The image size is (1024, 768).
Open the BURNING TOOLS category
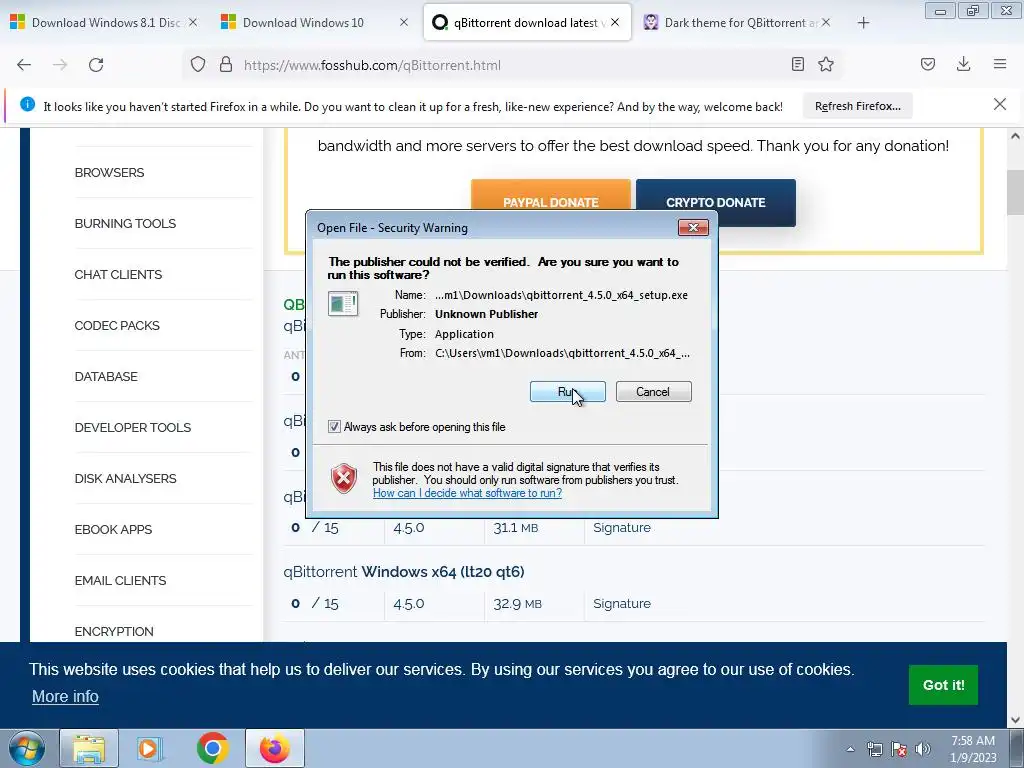(125, 223)
